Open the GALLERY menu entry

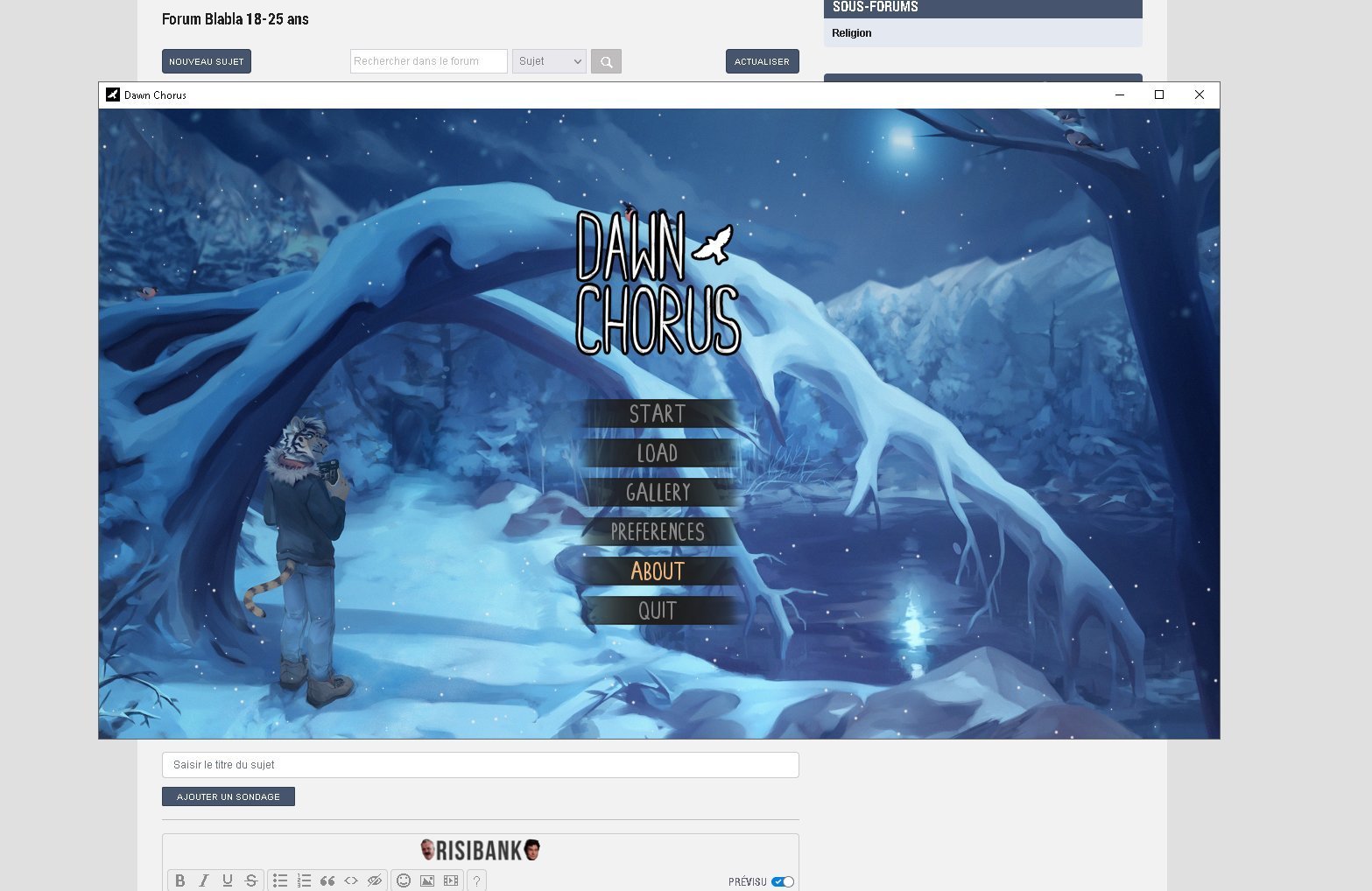point(658,493)
